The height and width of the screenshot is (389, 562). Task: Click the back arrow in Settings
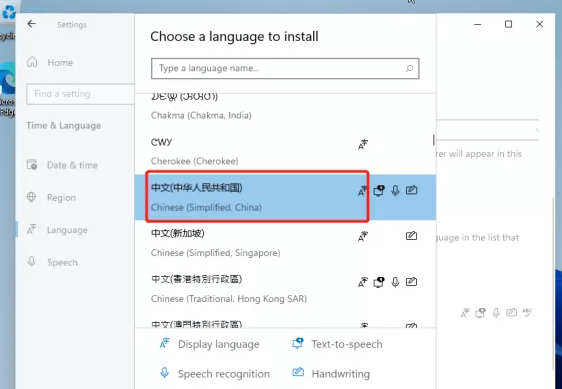(x=32, y=24)
